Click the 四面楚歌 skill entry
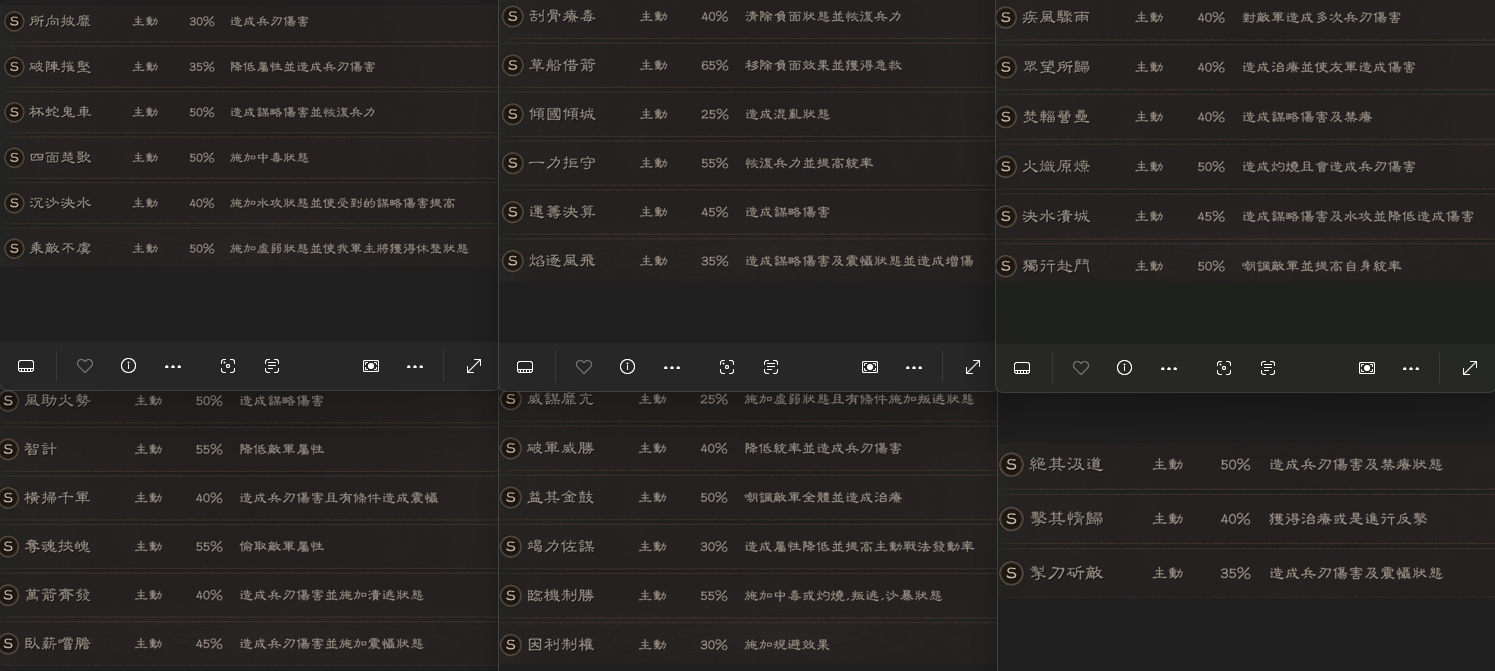Screen dimensions: 1495x671 (60, 157)
